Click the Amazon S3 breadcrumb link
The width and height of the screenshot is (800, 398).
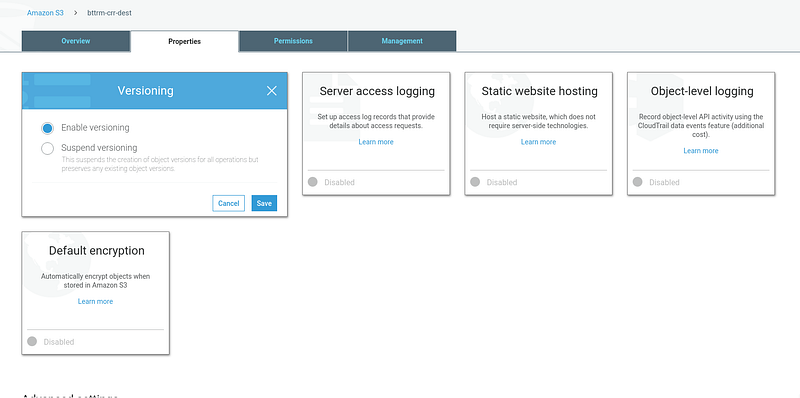click(x=45, y=13)
